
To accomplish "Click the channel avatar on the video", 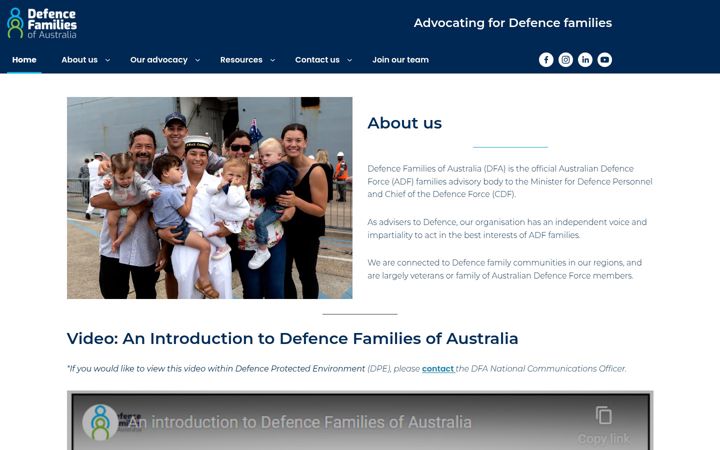I will [100, 422].
